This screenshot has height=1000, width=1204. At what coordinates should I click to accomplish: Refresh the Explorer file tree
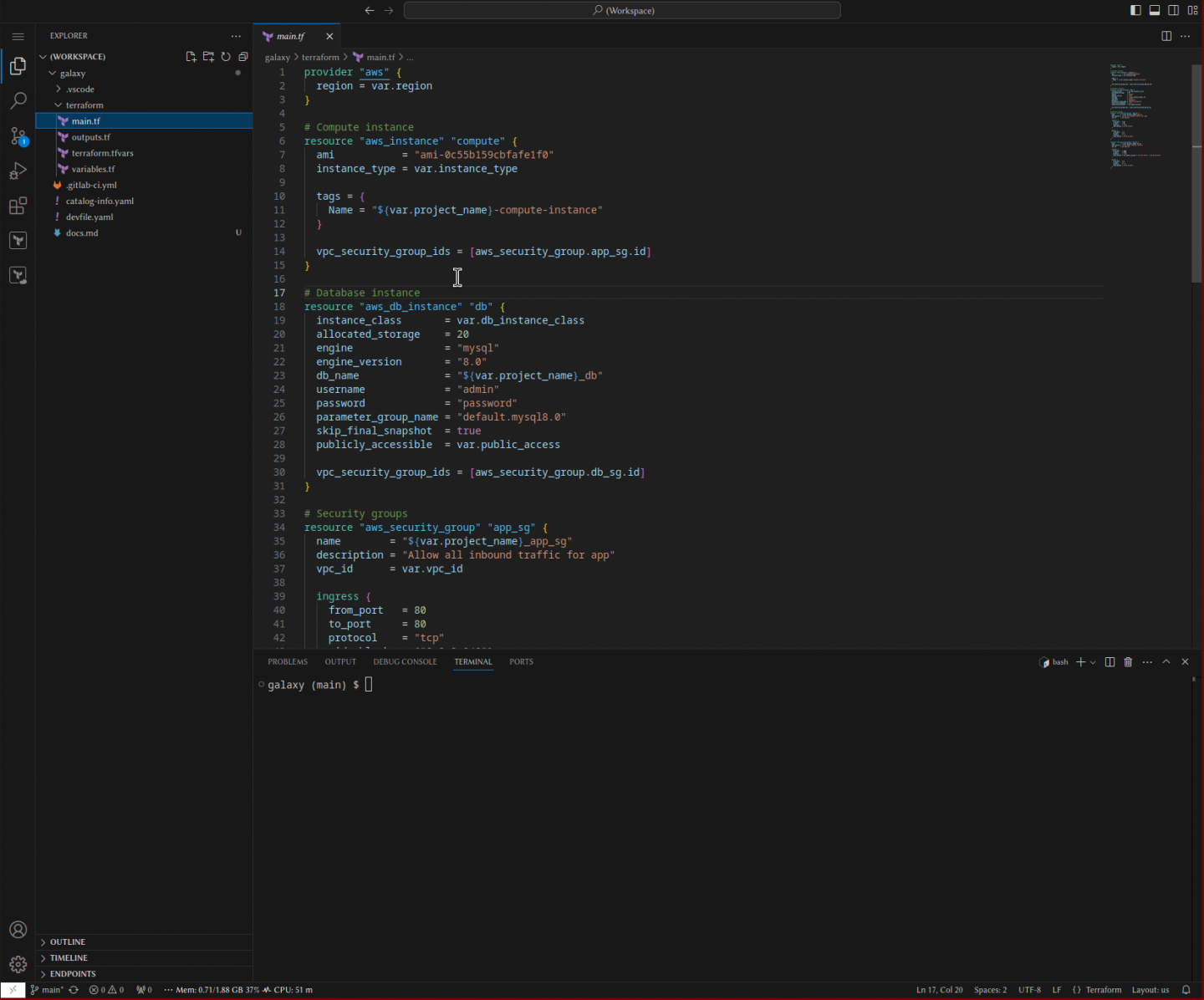226,57
